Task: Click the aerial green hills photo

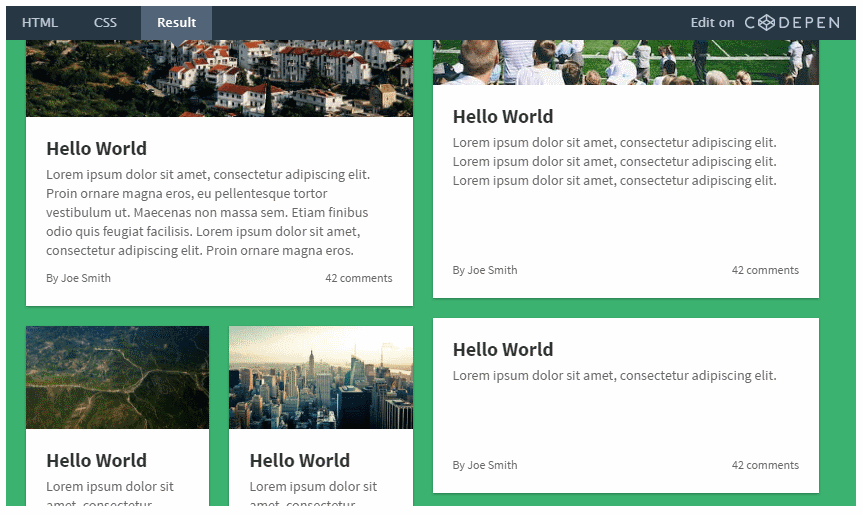Action: [117, 377]
